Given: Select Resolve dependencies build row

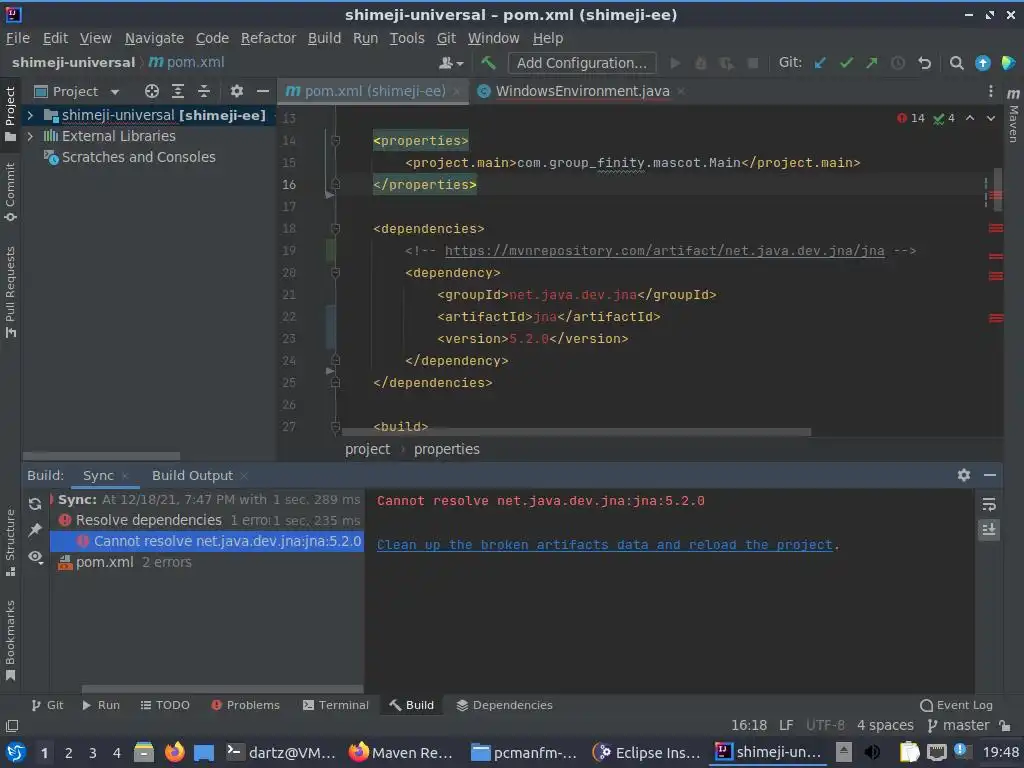Looking at the screenshot, I should point(209,520).
